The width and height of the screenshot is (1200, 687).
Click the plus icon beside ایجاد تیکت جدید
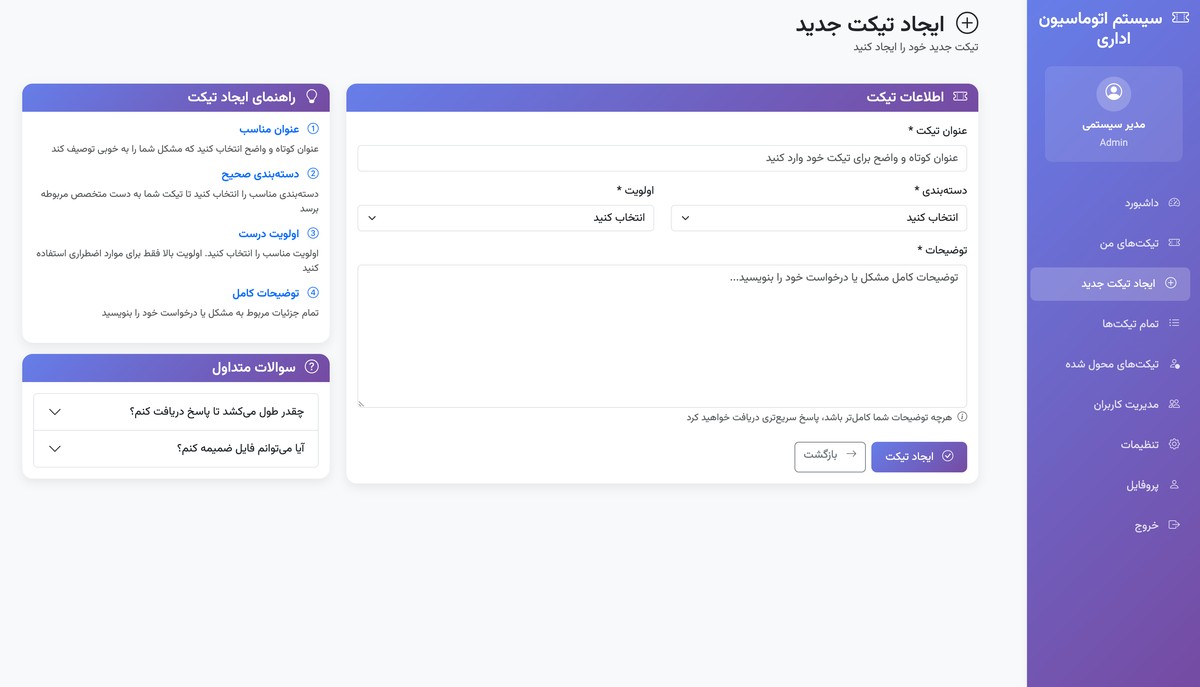coord(966,23)
